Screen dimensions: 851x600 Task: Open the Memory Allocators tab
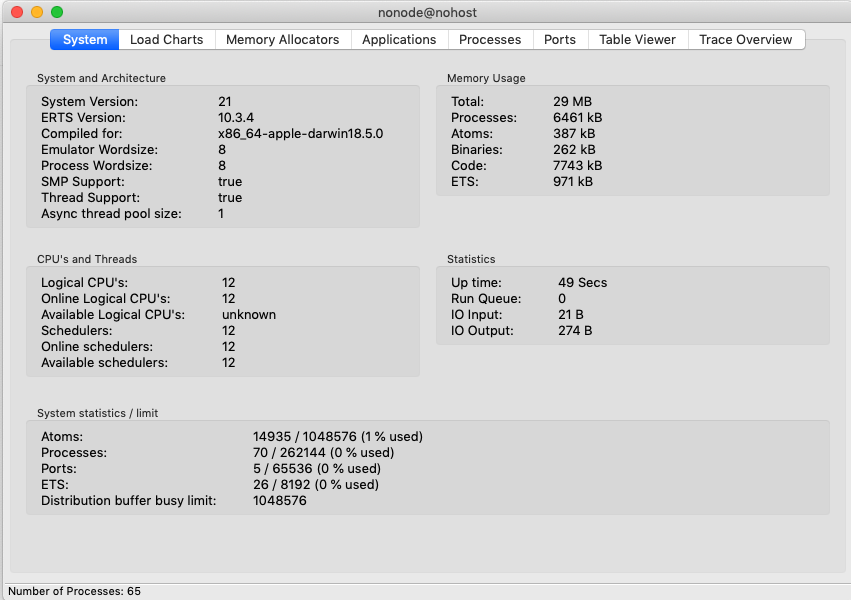point(282,40)
